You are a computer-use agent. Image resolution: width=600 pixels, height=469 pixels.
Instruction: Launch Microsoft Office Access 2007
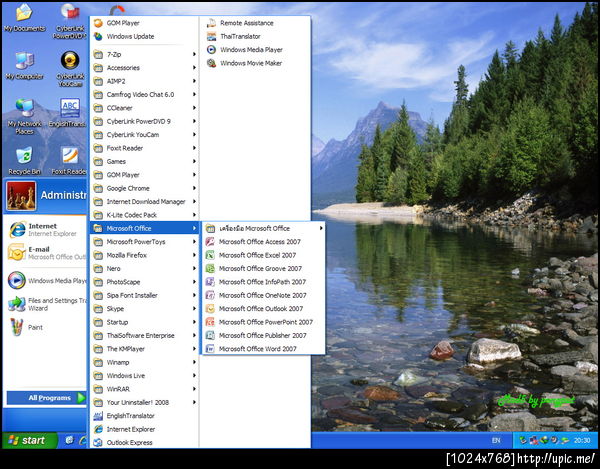pos(263,241)
